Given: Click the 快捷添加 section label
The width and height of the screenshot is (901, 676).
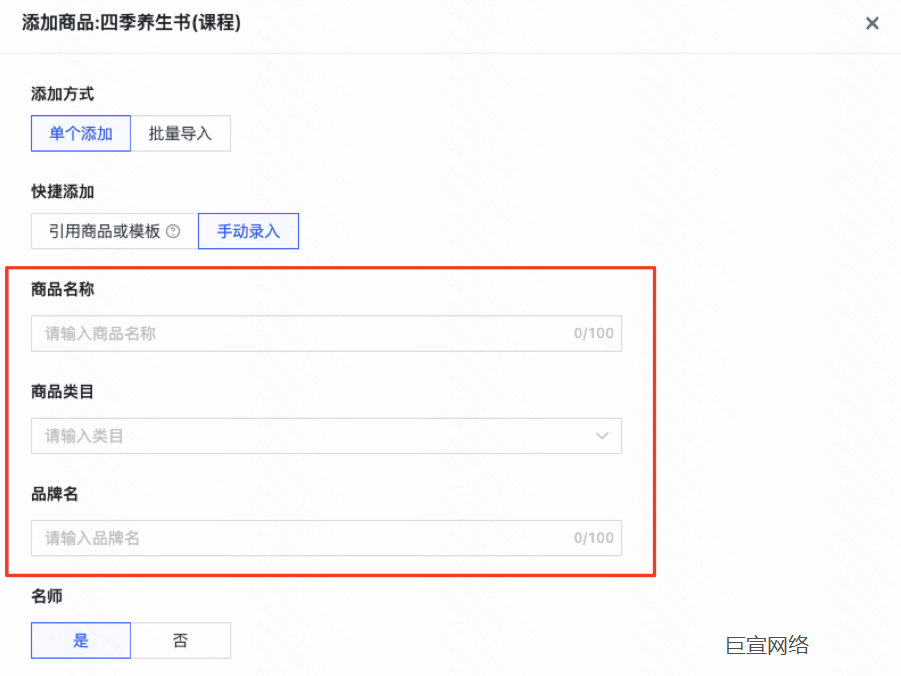Looking at the screenshot, I should pos(63,192).
